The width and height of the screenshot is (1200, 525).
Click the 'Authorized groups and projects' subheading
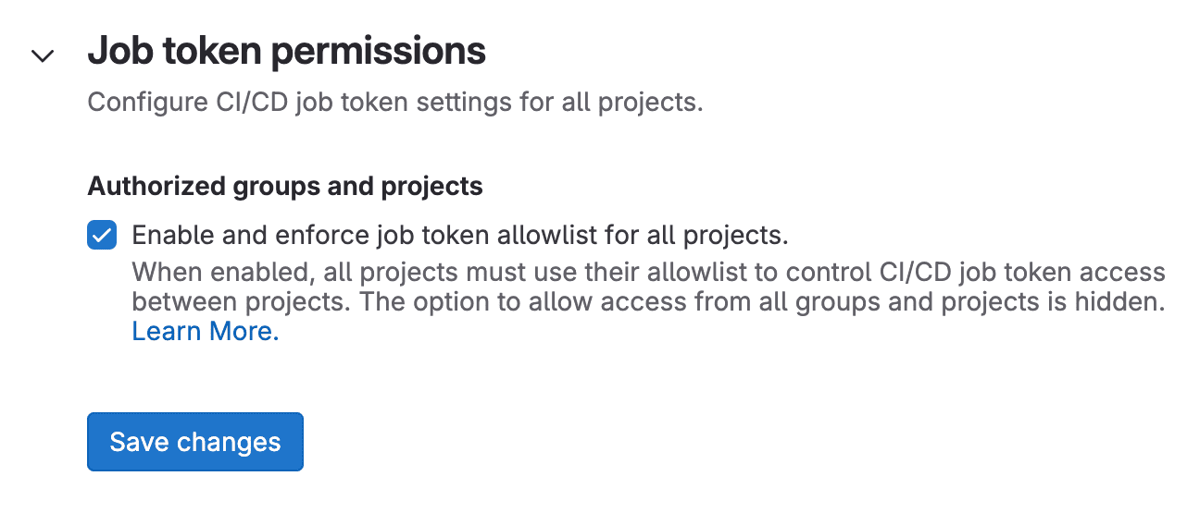point(285,186)
